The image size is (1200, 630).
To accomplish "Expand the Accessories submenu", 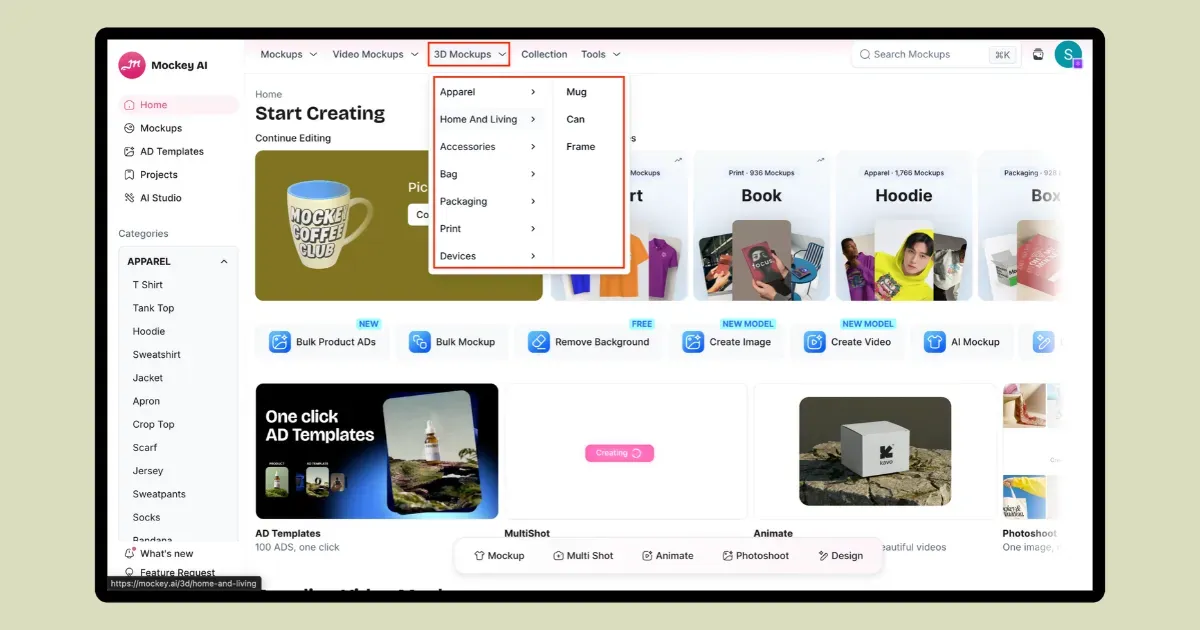I will [488, 147].
